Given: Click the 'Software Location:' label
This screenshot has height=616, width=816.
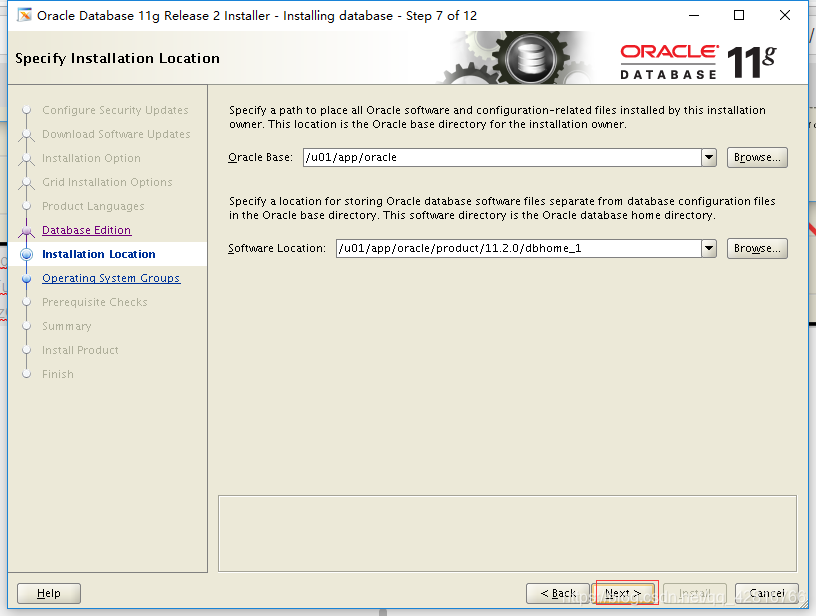Looking at the screenshot, I should pyautogui.click(x=277, y=248).
